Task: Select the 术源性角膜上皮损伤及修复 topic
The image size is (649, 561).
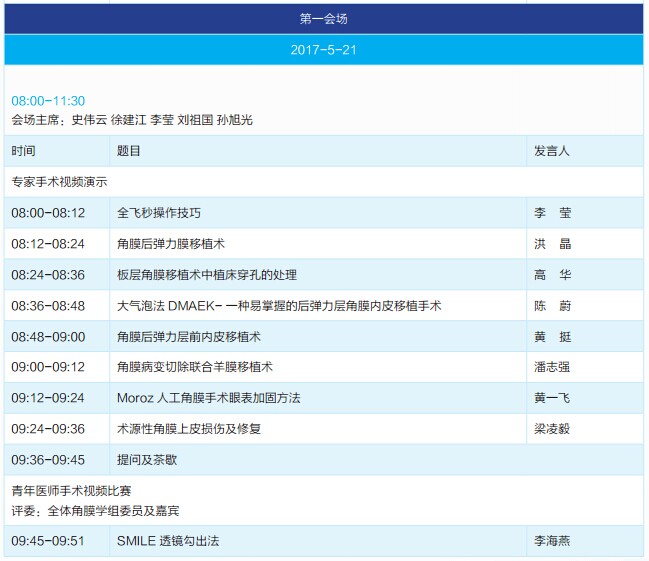Action: click(x=189, y=429)
